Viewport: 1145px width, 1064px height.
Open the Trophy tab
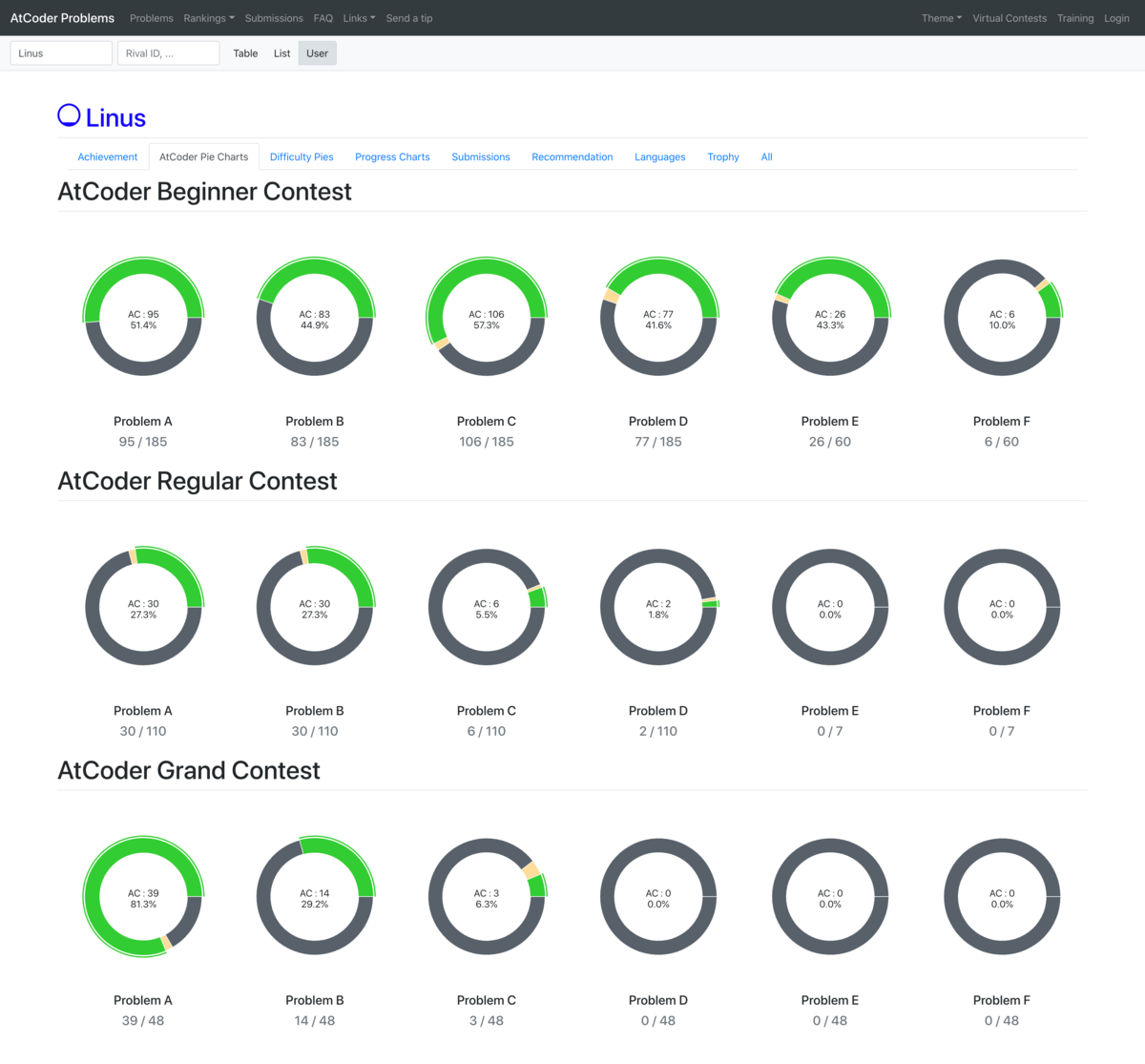click(x=723, y=156)
